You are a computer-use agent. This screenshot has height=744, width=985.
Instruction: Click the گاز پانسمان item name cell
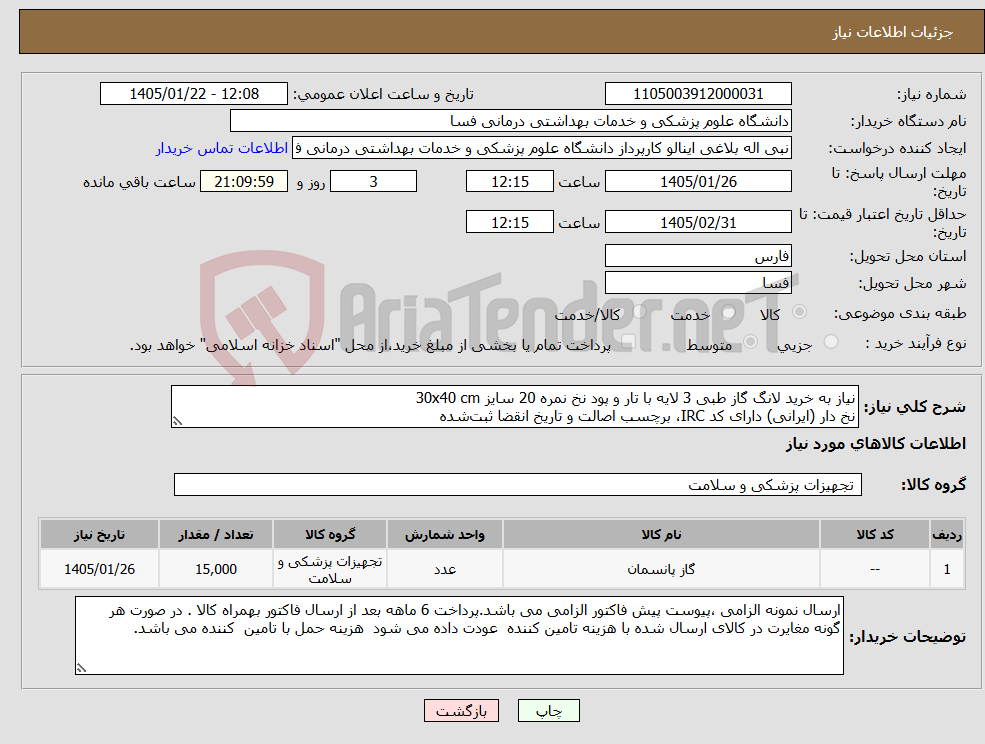pyautogui.click(x=661, y=569)
